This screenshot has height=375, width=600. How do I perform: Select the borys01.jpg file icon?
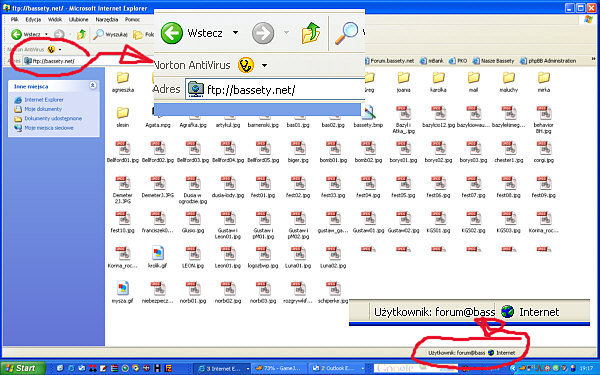coord(403,148)
